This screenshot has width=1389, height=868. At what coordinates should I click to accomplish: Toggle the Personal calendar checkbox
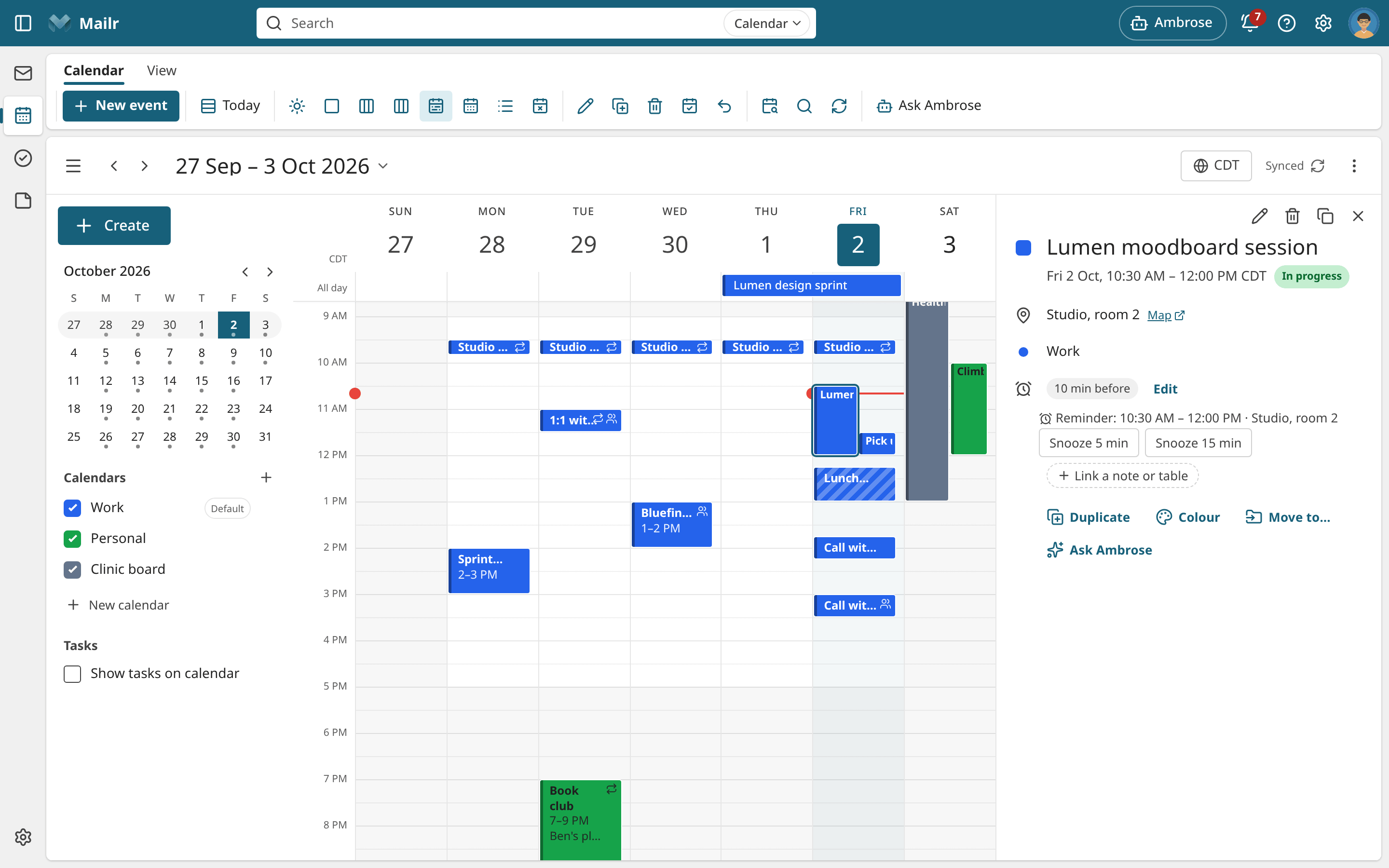click(72, 539)
